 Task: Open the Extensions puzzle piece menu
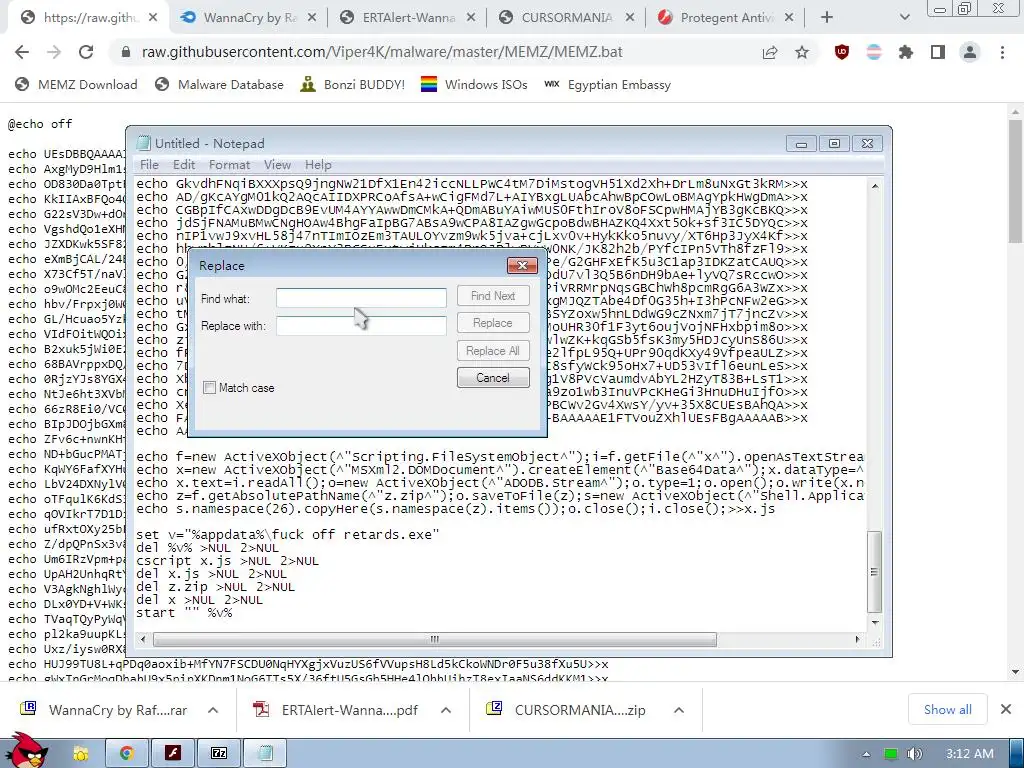click(906, 52)
